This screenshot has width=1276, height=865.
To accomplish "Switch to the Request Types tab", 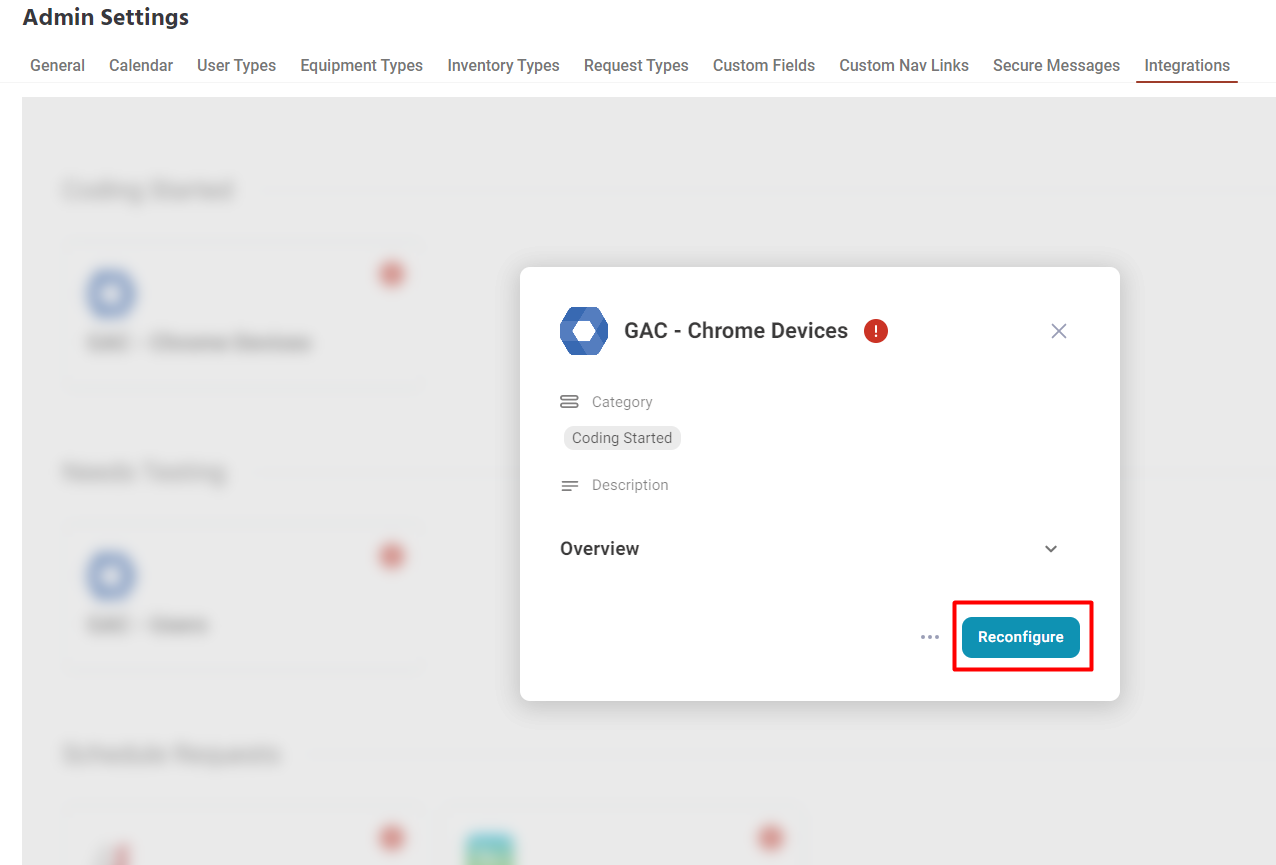I will [x=636, y=65].
